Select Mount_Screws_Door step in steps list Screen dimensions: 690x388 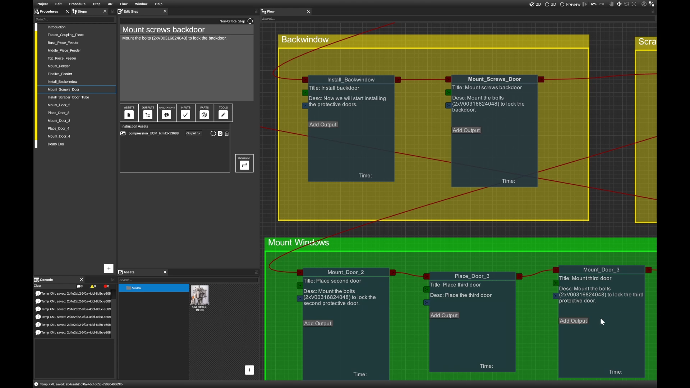[x=76, y=89]
